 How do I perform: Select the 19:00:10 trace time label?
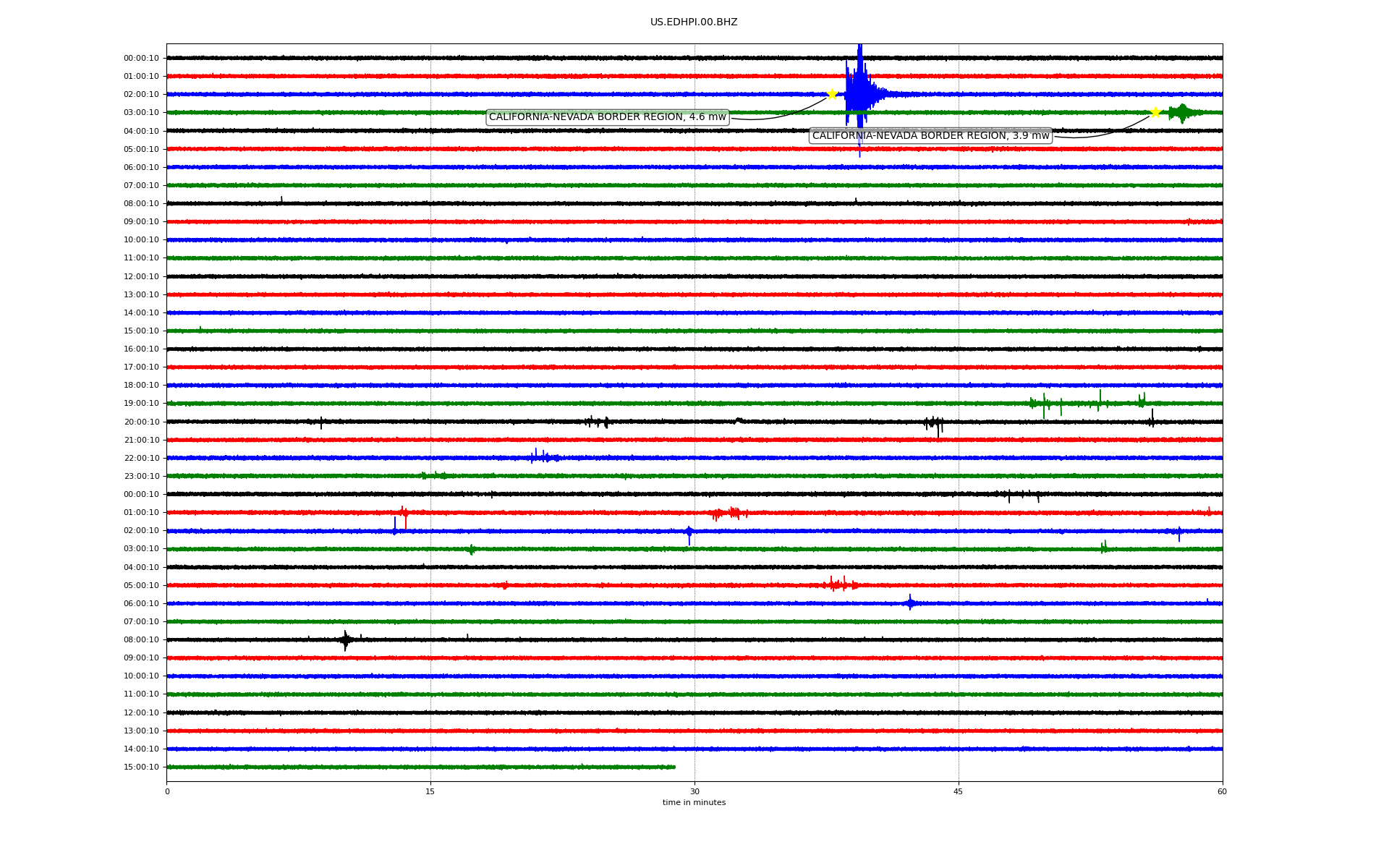[141, 404]
